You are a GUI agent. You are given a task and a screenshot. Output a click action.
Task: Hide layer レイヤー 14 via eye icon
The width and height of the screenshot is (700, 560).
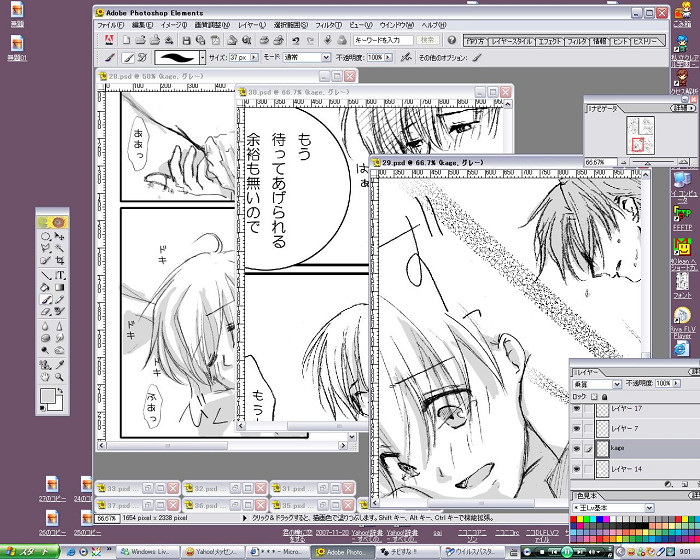(x=577, y=469)
